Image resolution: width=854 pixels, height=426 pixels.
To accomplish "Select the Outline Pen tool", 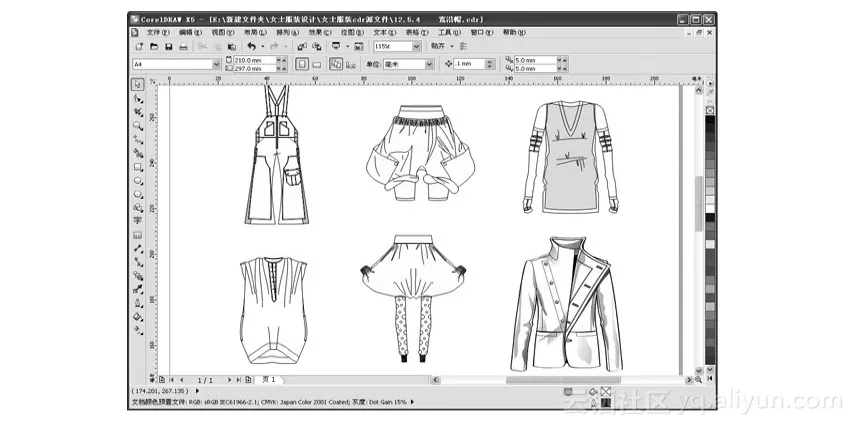I will [138, 303].
